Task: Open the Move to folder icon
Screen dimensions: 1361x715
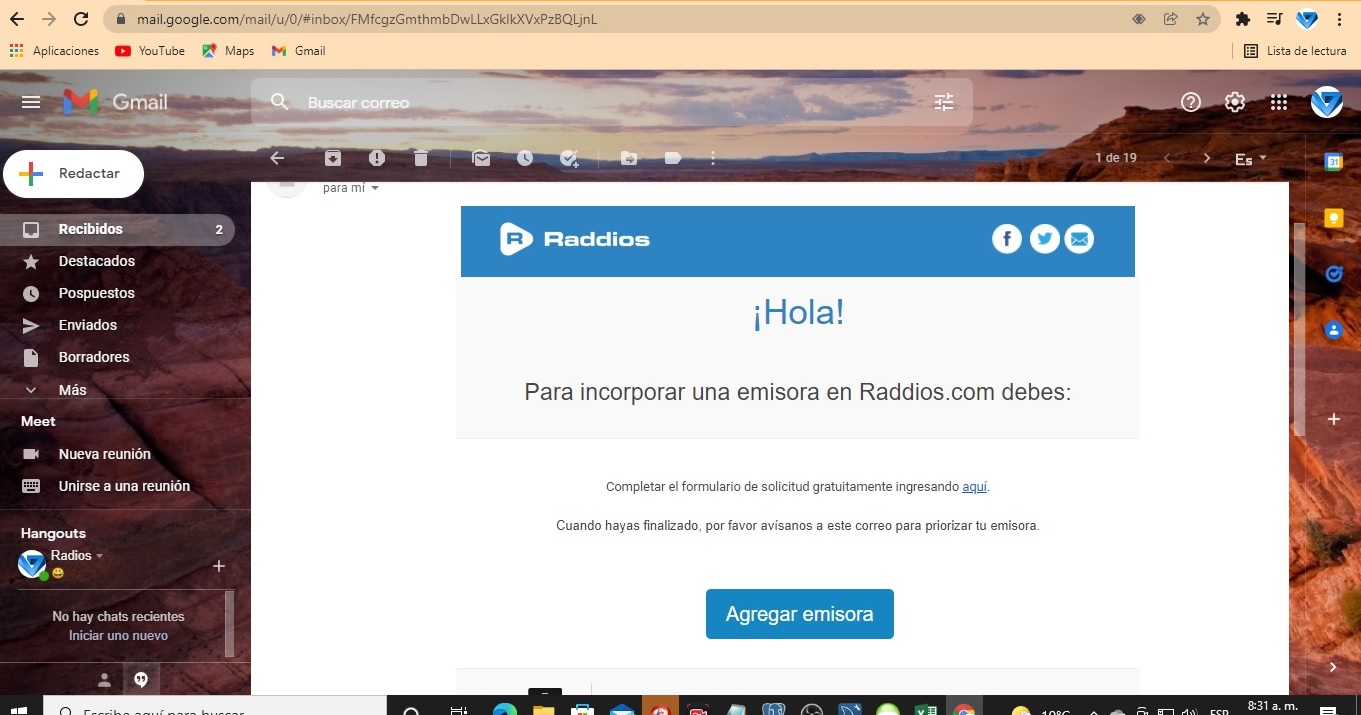Action: [628, 158]
